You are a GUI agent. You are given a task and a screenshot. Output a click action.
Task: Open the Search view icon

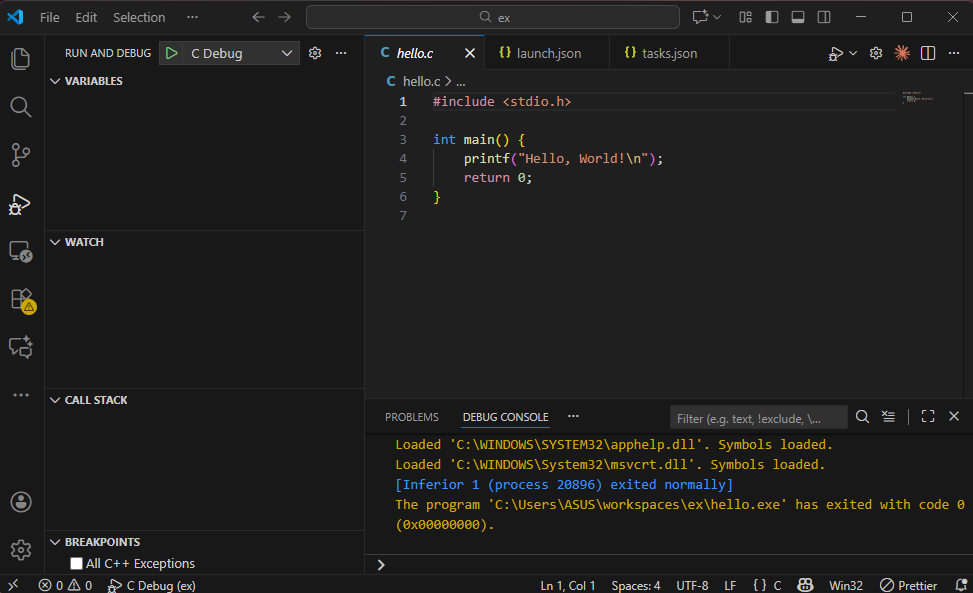[x=20, y=107]
